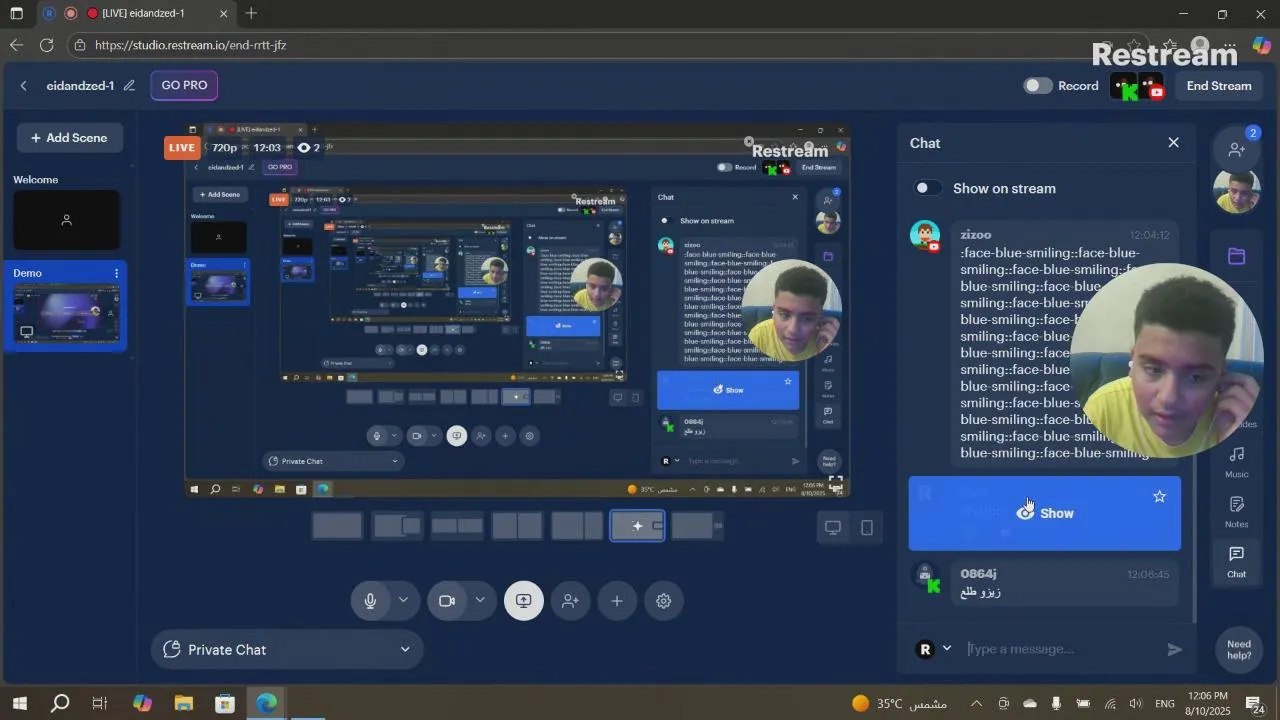Click Show on highlighted message
Image resolution: width=1280 pixels, height=720 pixels.
click(x=1045, y=513)
